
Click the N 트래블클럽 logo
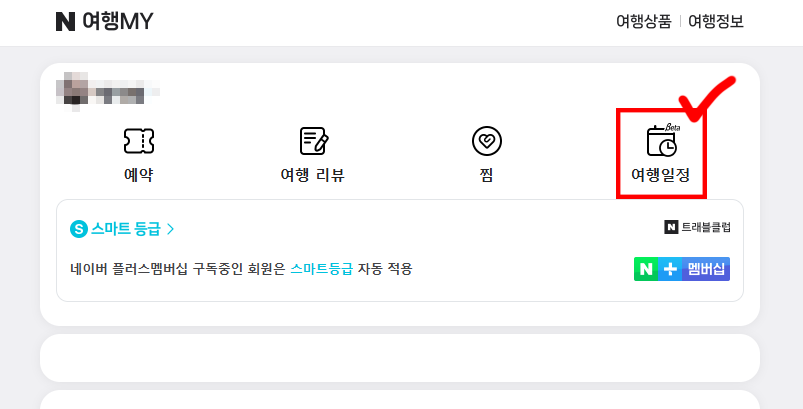tap(697, 227)
